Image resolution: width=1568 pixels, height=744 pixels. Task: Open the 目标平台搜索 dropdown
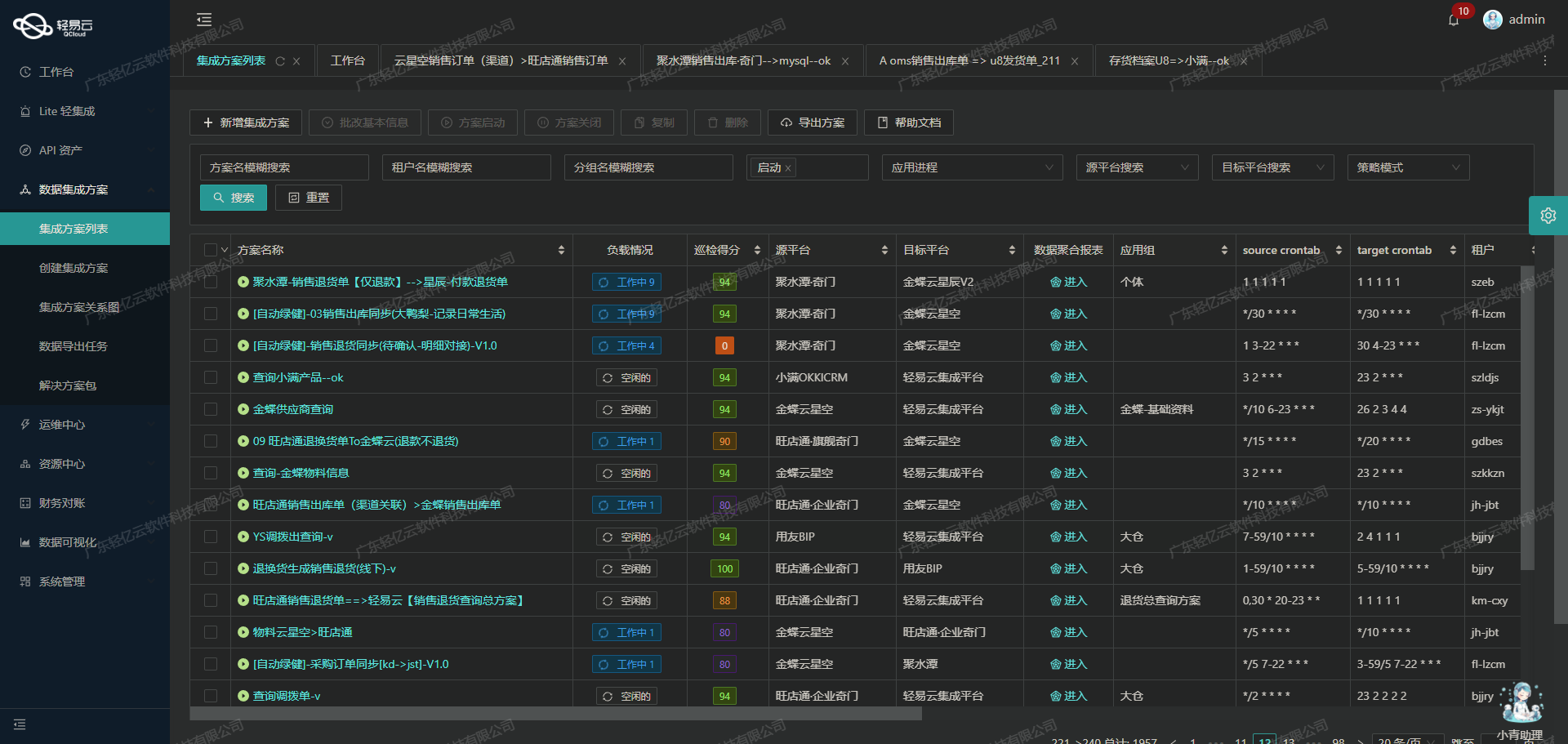tap(1273, 167)
